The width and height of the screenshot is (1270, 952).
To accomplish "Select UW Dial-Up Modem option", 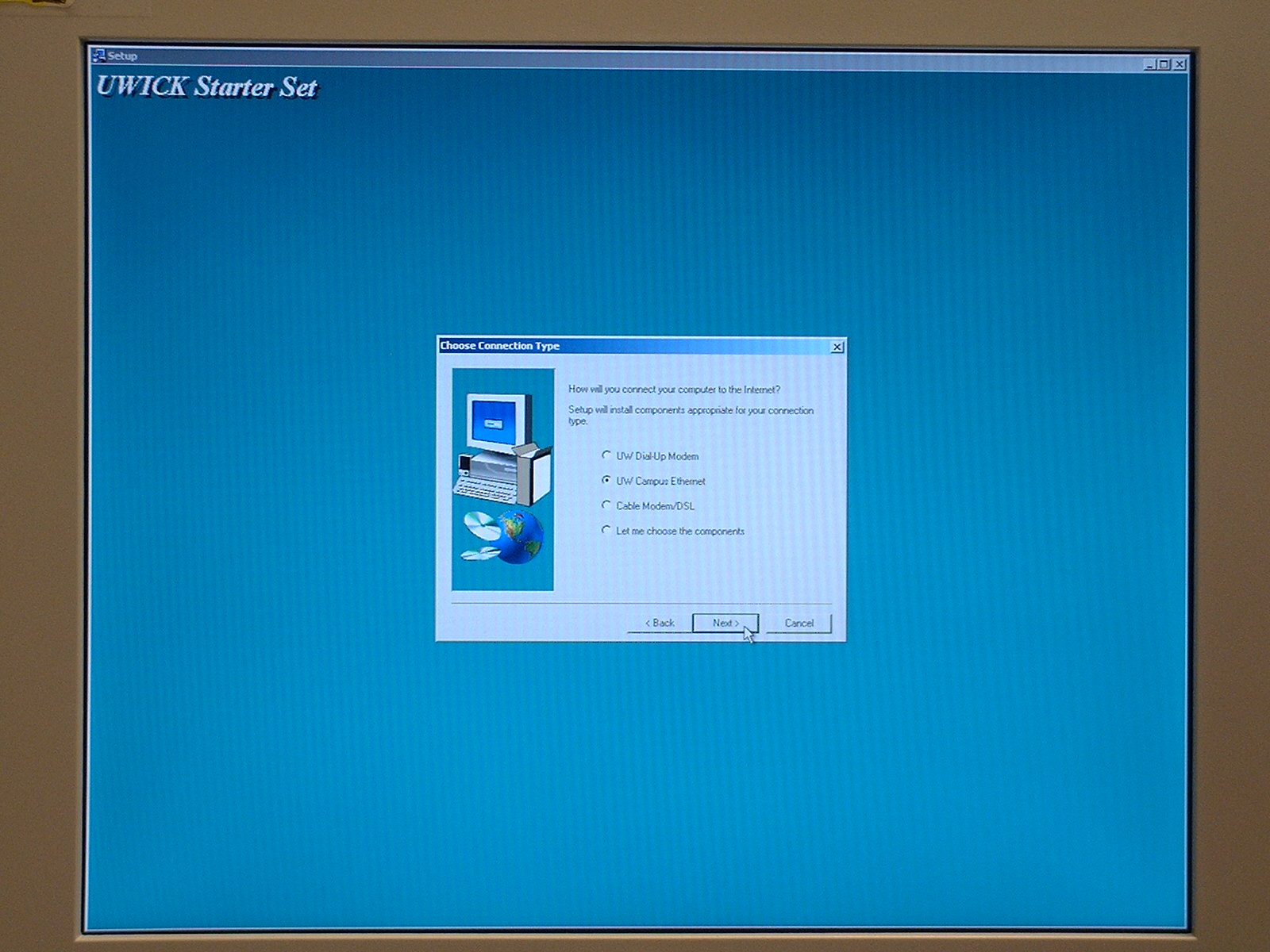I will (606, 455).
